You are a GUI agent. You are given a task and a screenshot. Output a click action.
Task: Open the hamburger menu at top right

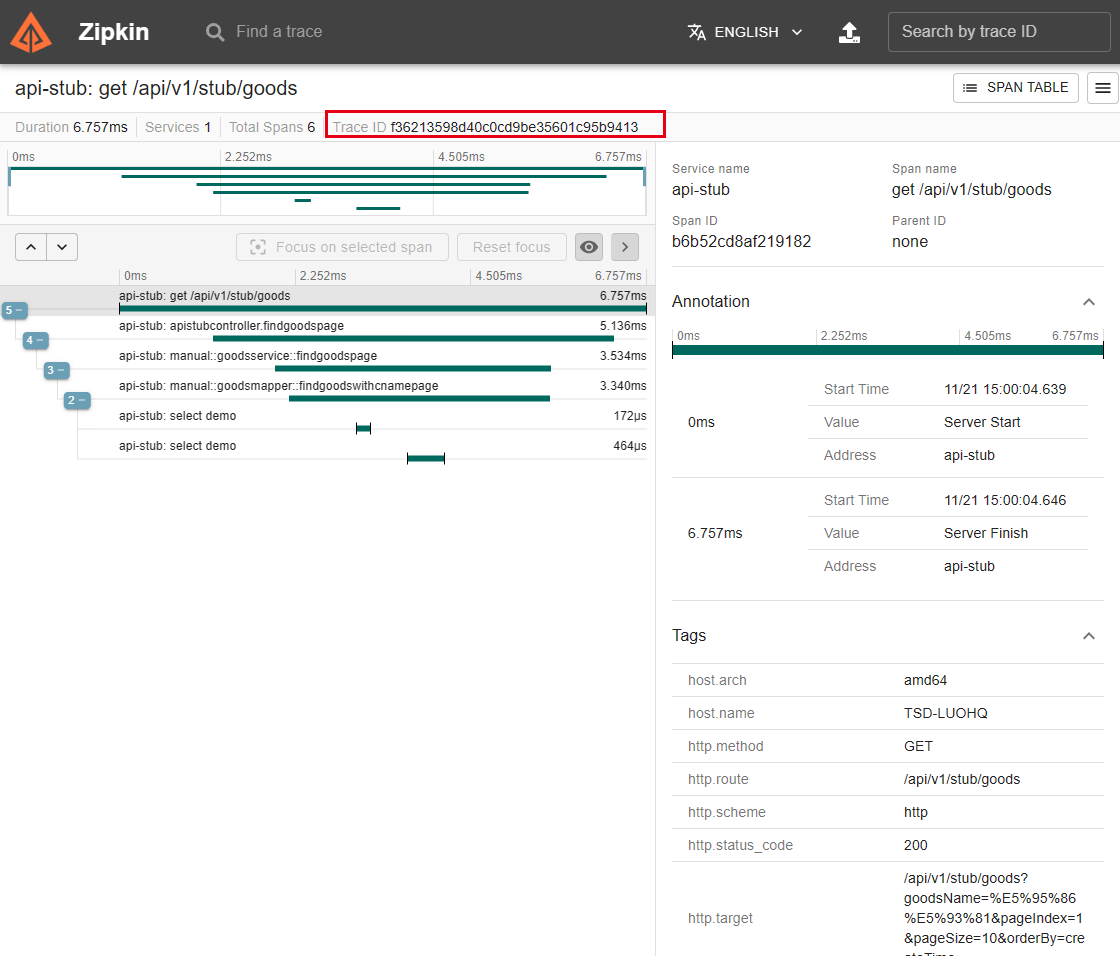coord(1104,88)
